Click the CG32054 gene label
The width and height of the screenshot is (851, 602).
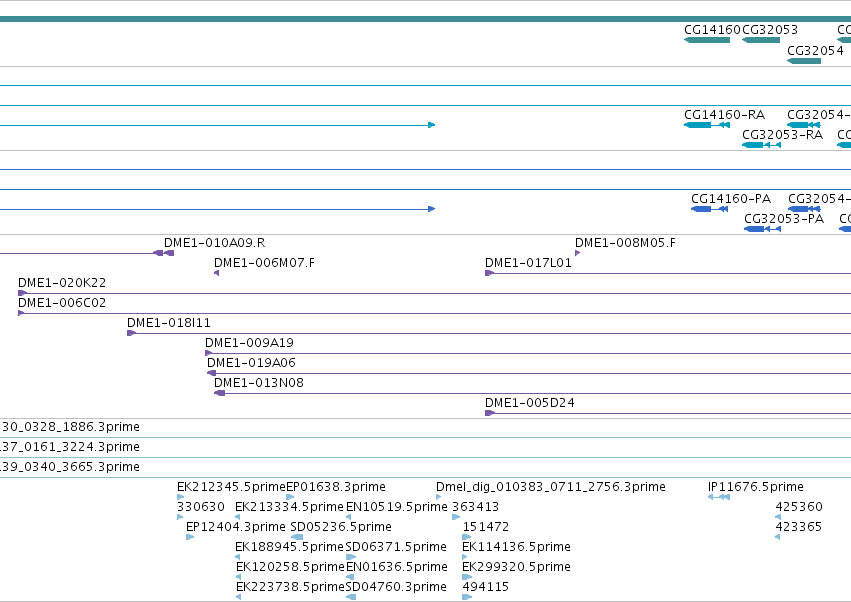pos(815,50)
